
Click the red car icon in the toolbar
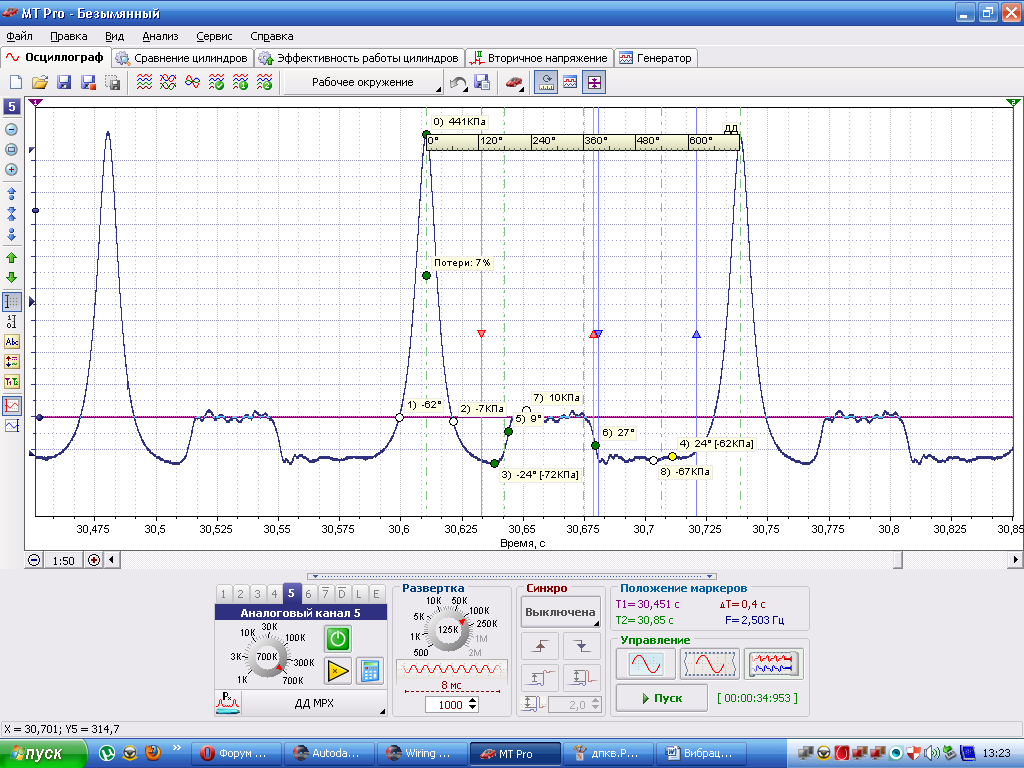pos(514,82)
